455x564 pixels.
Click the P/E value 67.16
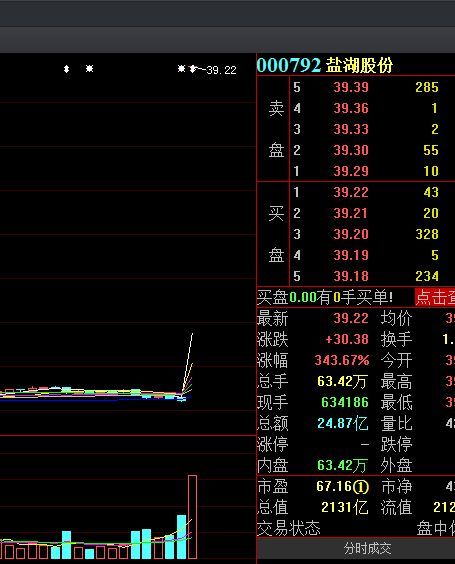[x=334, y=486]
